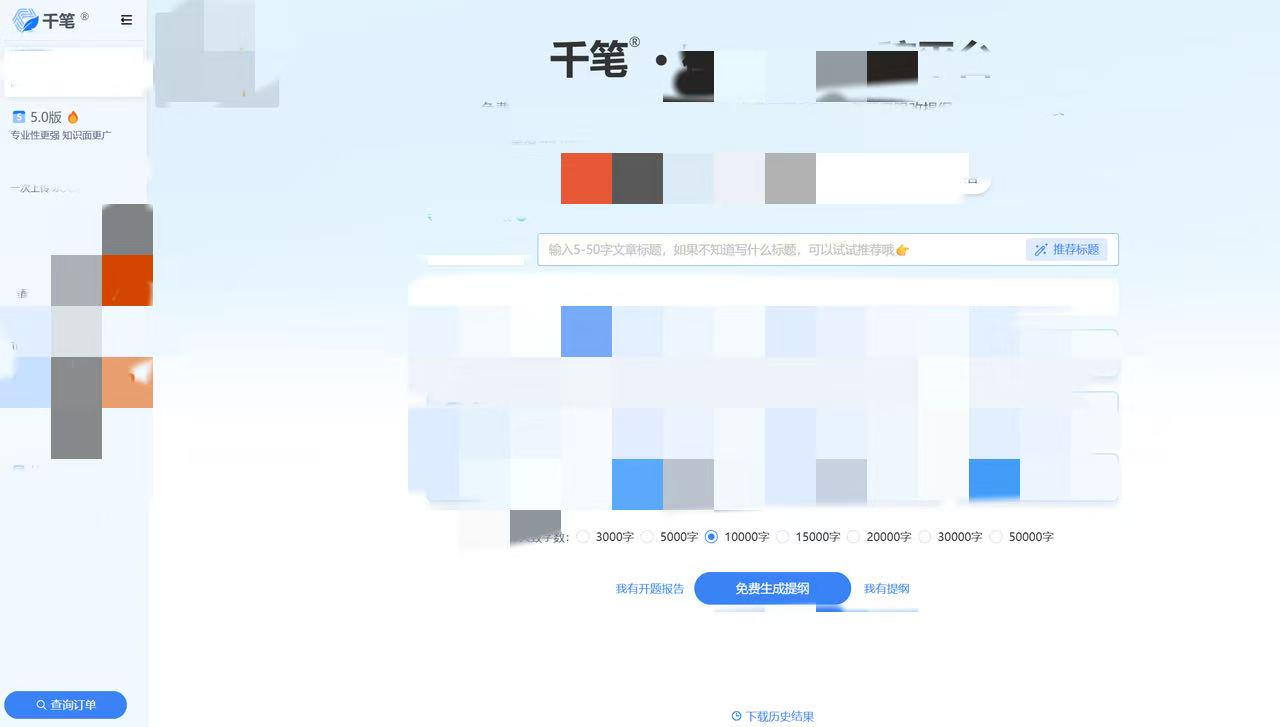
Task: Click the 千笔 logo in the sidebar
Action: (50, 20)
